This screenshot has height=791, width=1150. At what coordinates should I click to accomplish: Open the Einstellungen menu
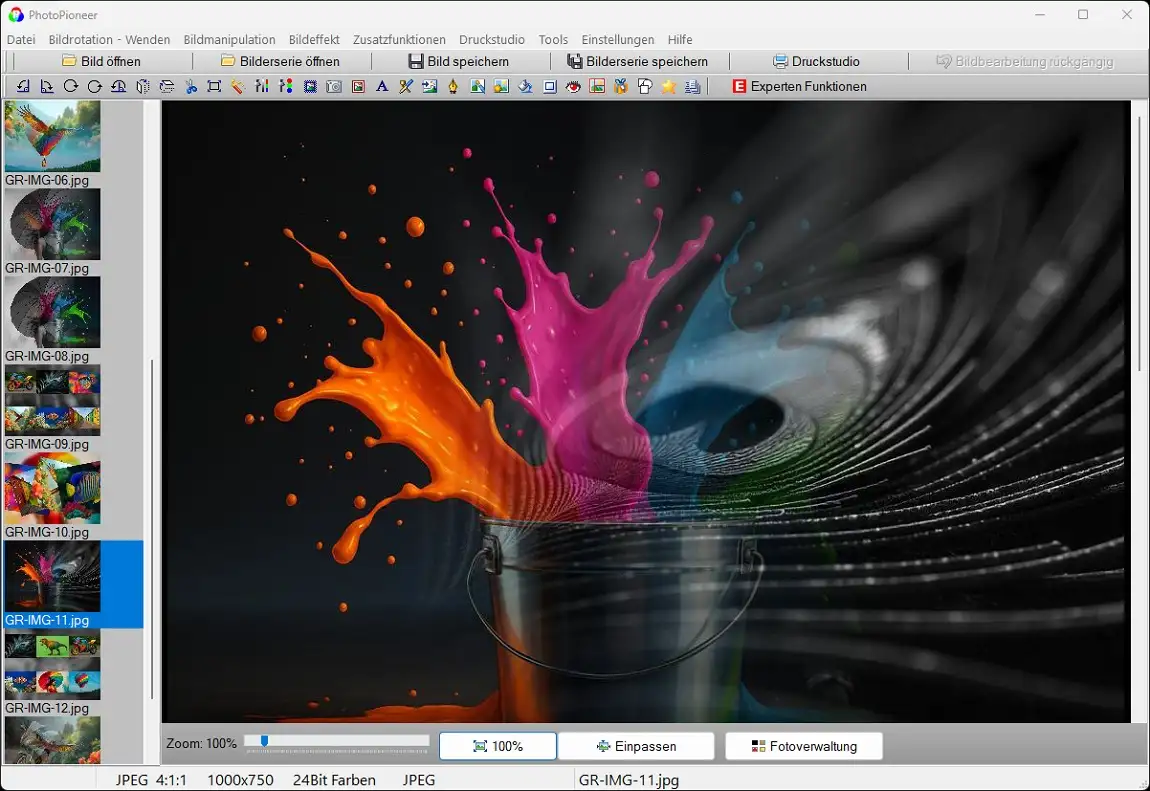617,40
